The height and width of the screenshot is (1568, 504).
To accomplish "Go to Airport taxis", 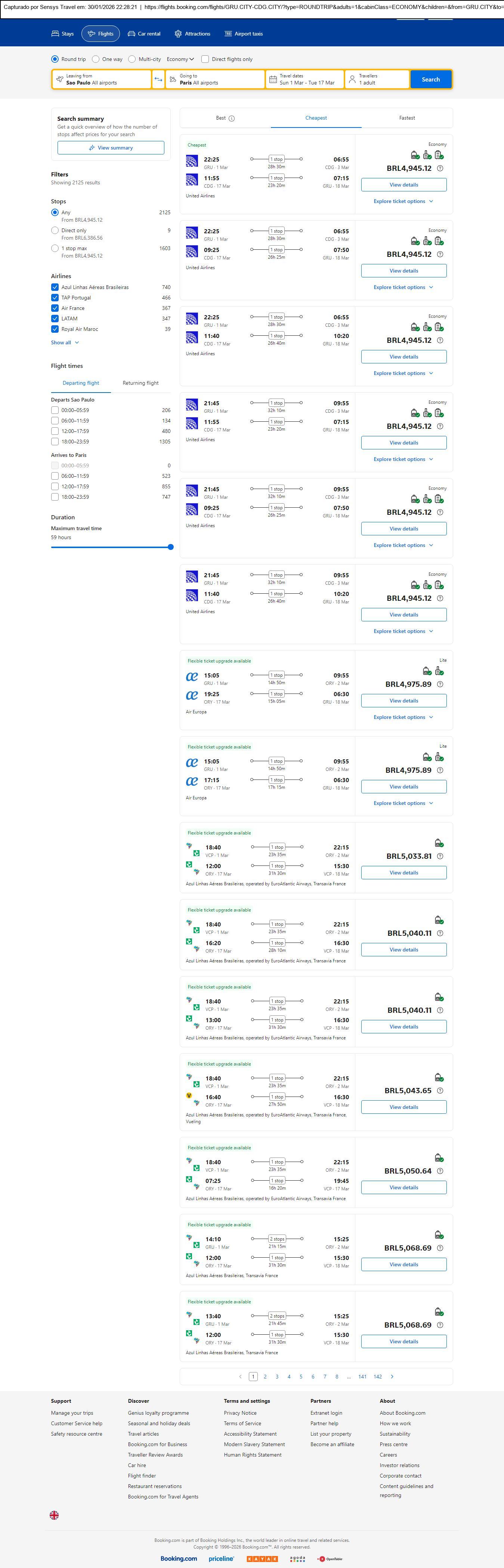I will click(x=244, y=34).
